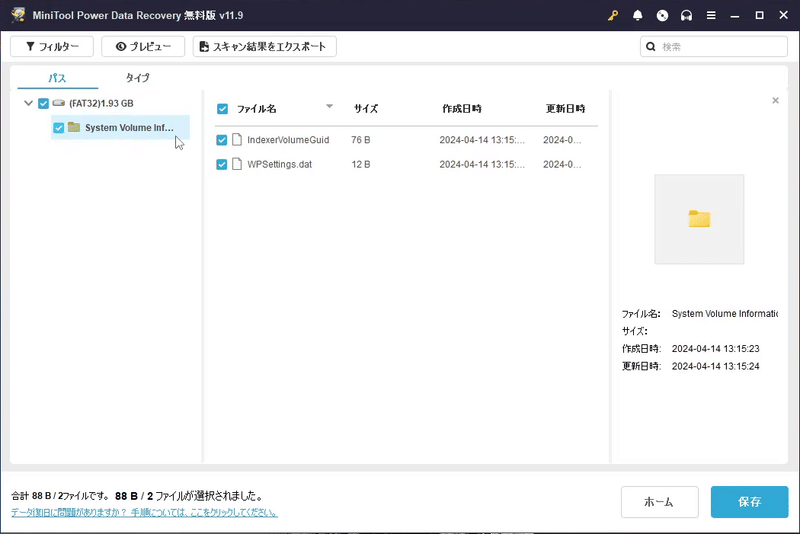Switch to the パス tab
Image resolution: width=800 pixels, height=534 pixels.
tap(57, 78)
